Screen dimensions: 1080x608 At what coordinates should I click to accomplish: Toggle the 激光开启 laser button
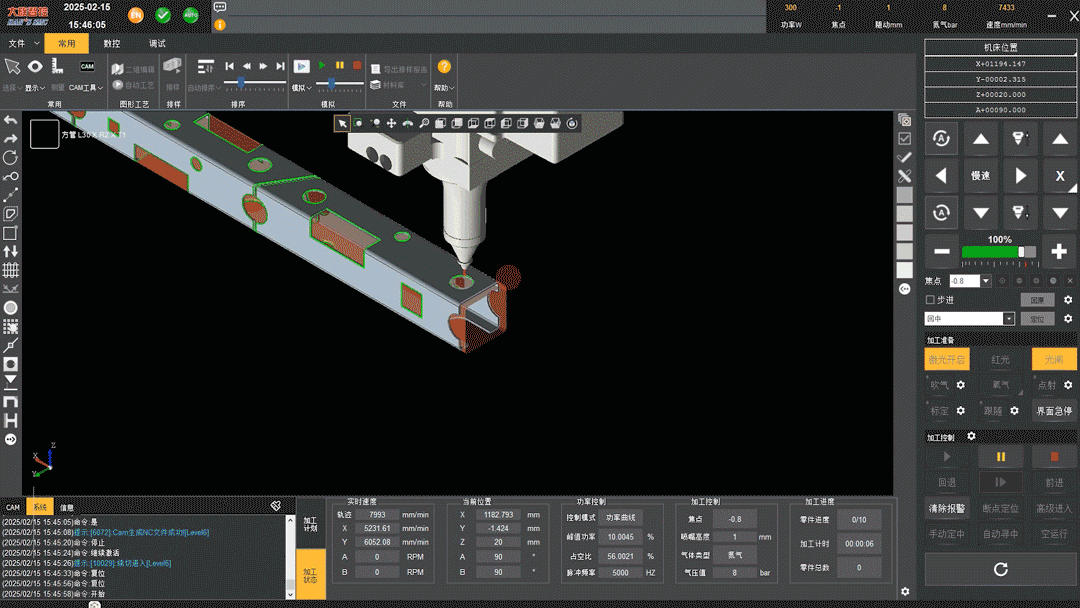(947, 359)
